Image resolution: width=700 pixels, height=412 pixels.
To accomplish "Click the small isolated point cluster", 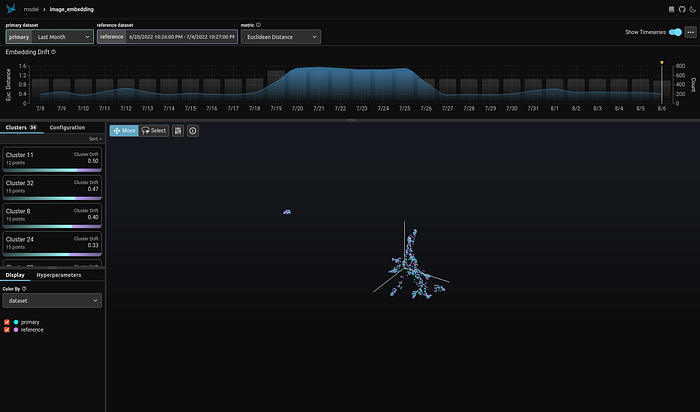I will point(287,212).
